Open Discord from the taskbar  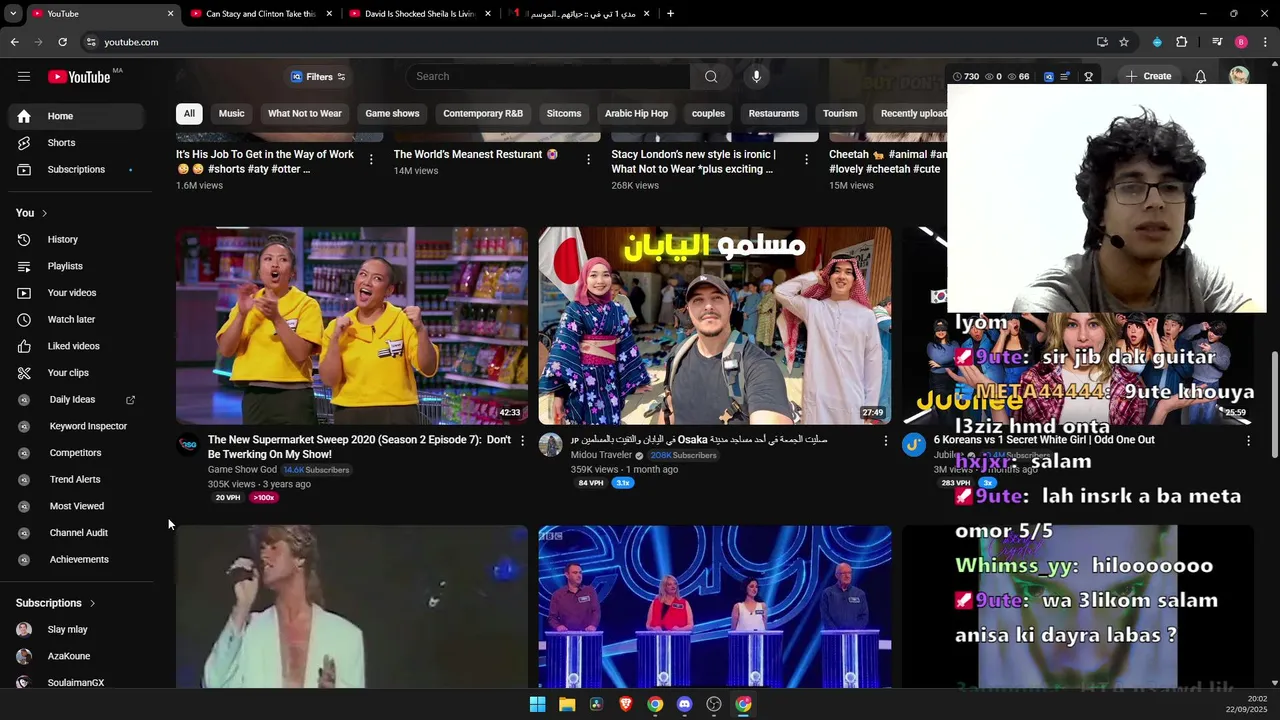[684, 704]
